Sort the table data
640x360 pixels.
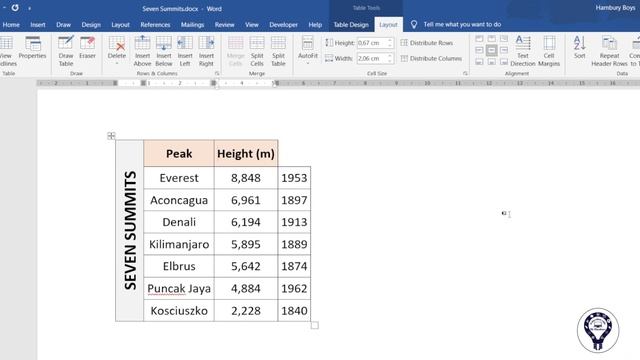pos(580,48)
